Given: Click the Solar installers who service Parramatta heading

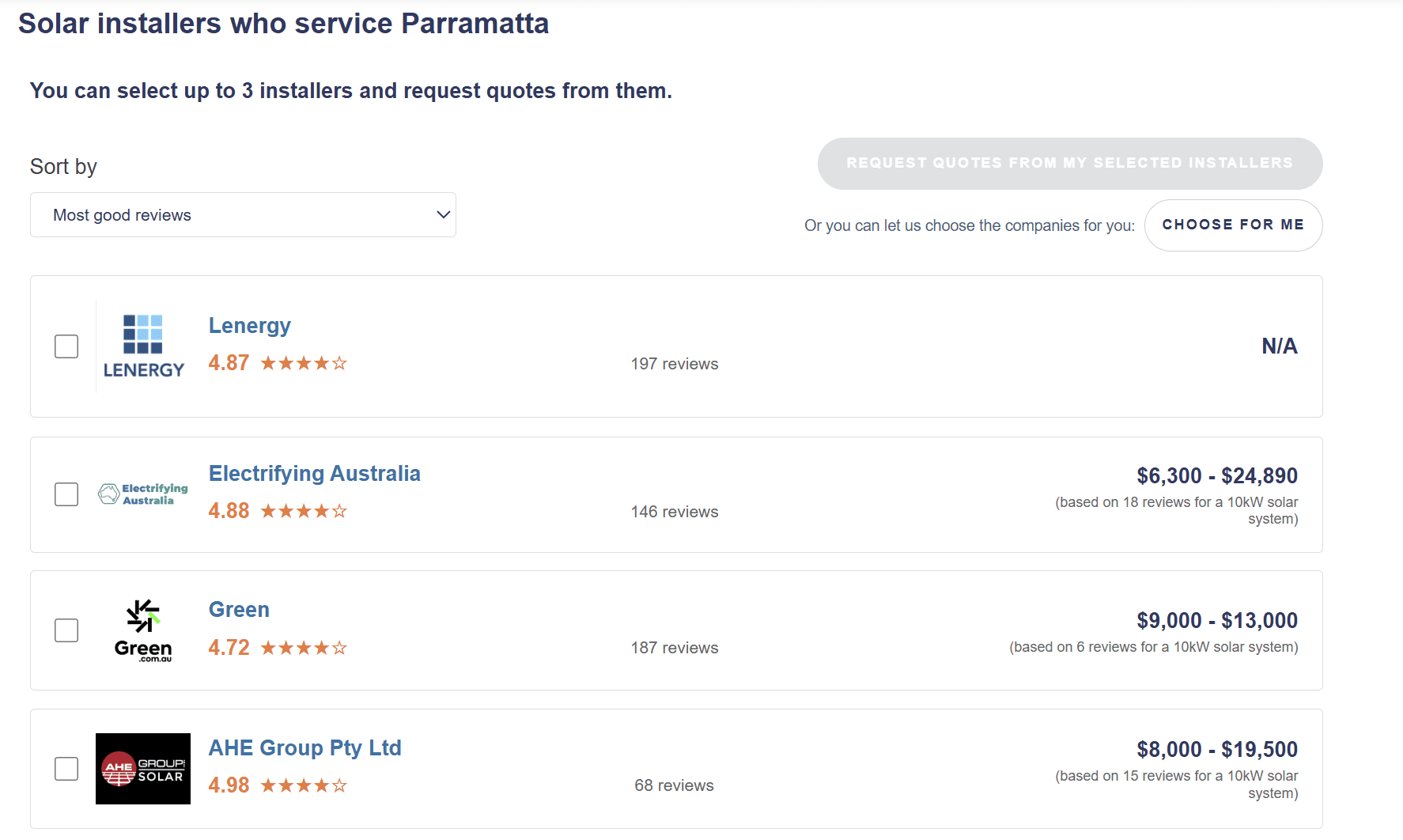Looking at the screenshot, I should (x=284, y=24).
